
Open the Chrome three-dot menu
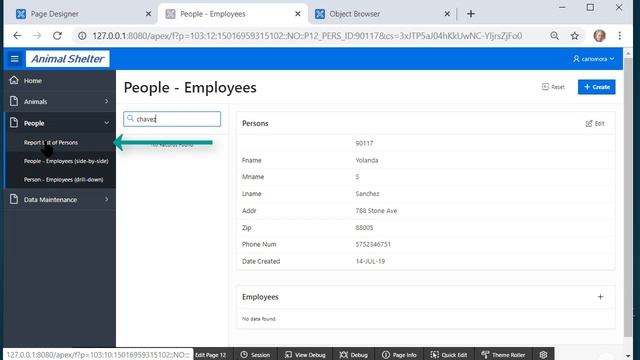point(620,36)
